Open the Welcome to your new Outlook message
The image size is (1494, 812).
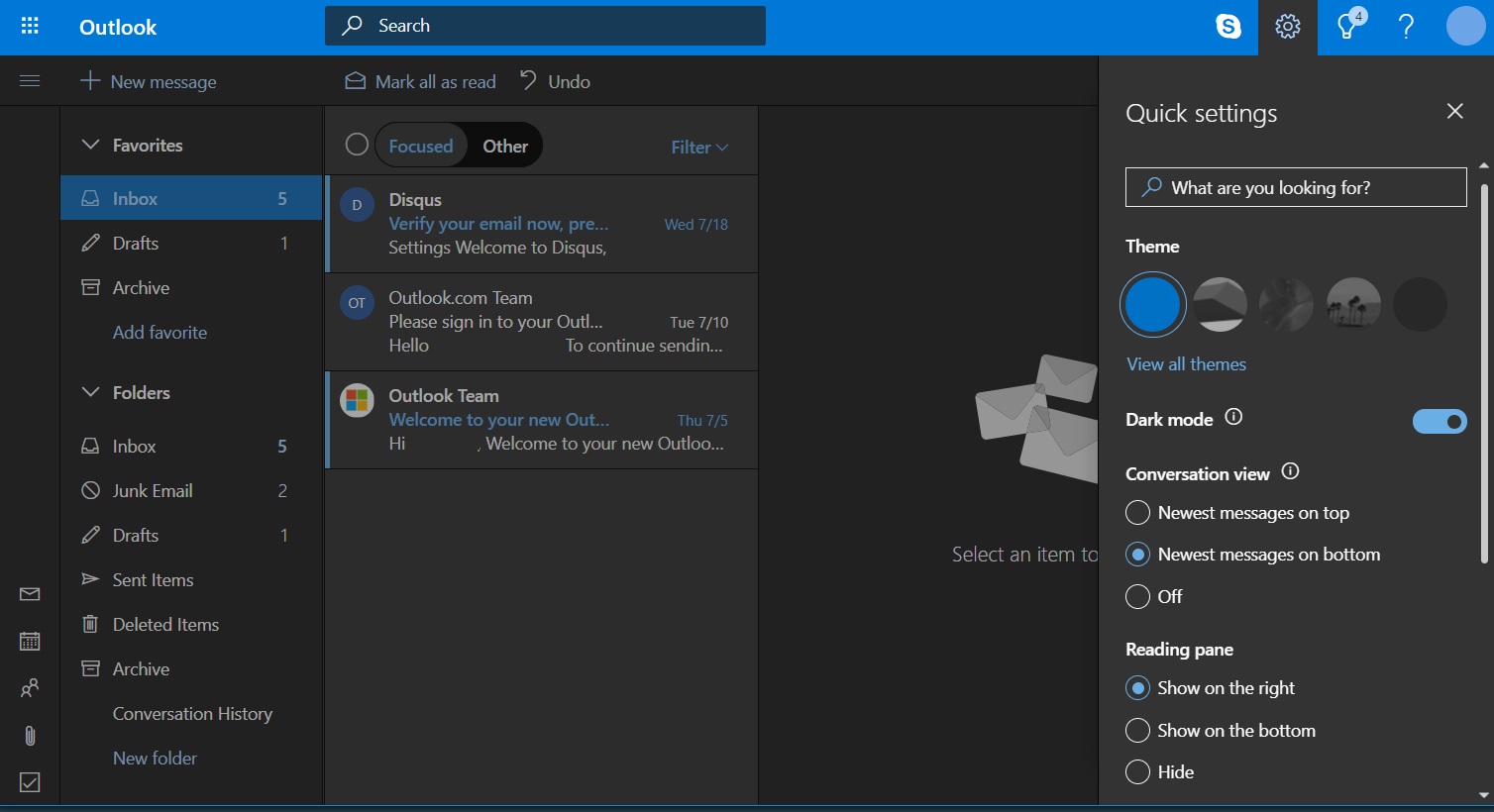[x=542, y=420]
